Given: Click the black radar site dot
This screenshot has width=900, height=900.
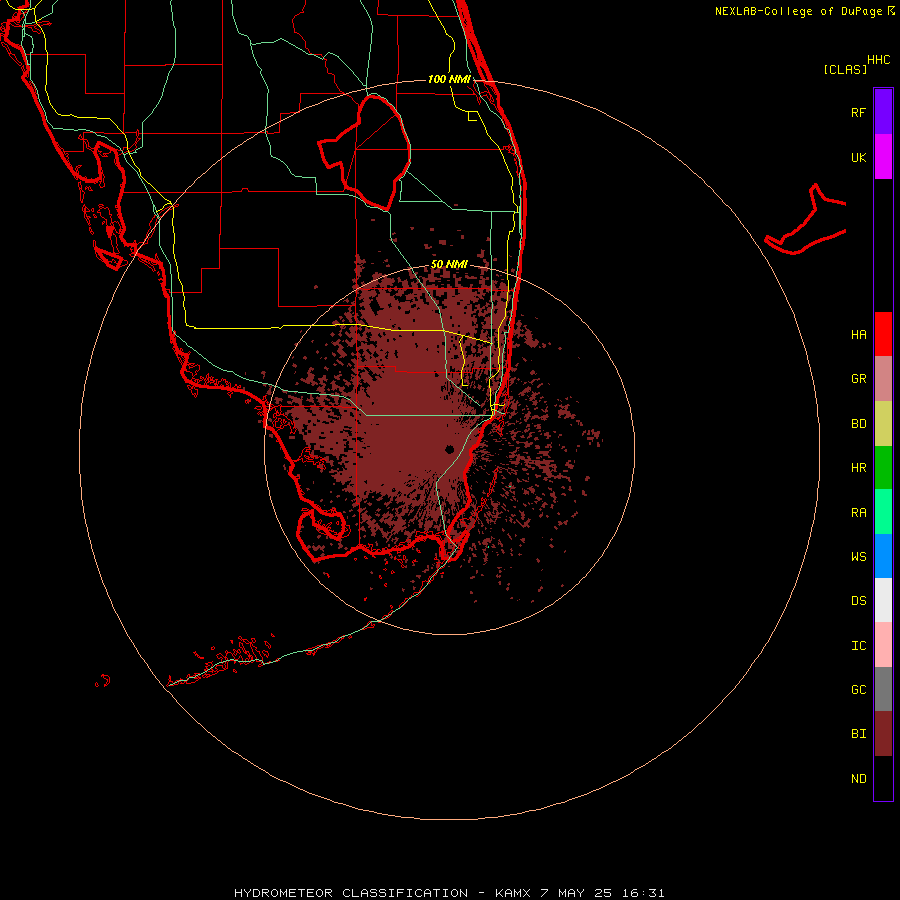Looking at the screenshot, I should (449, 449).
